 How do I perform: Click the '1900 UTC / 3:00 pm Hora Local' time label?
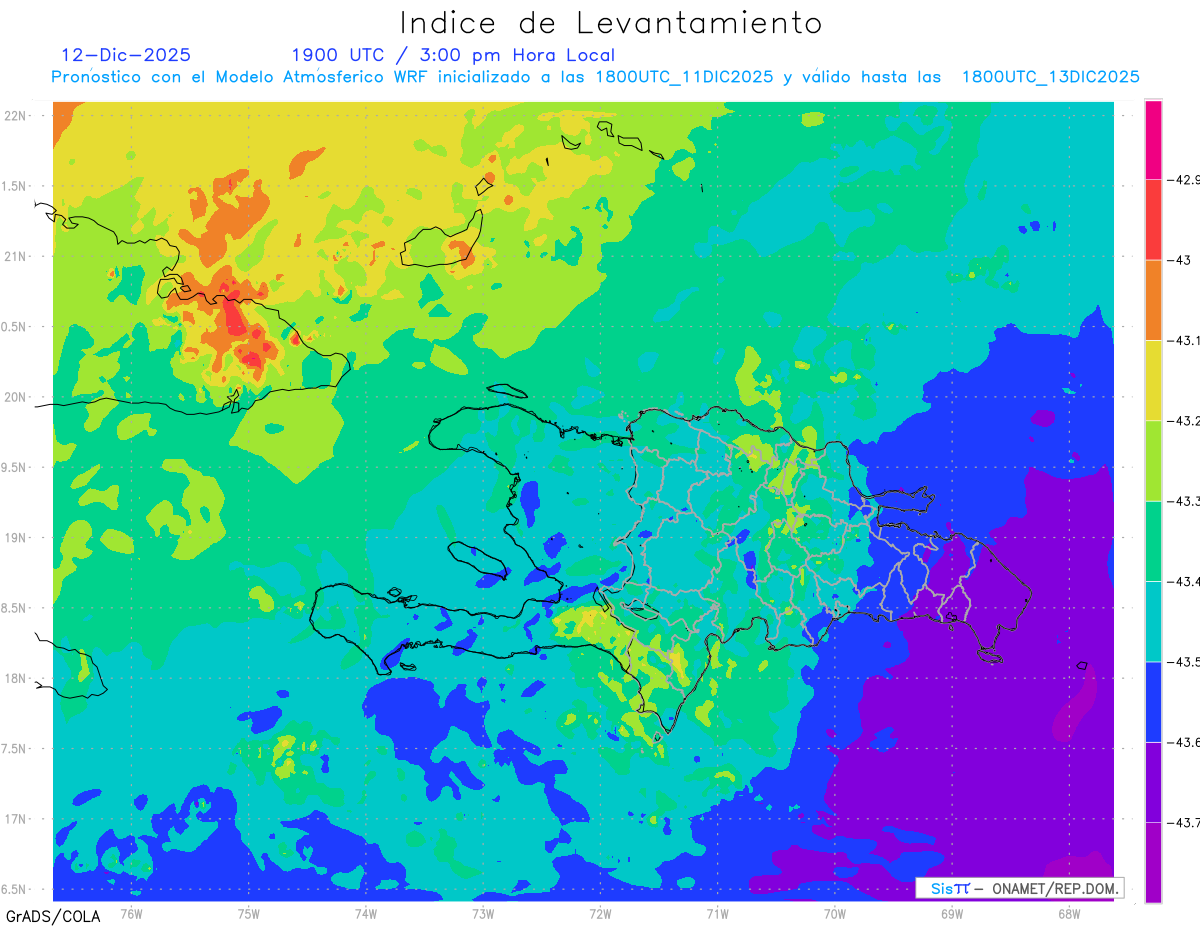tap(453, 55)
